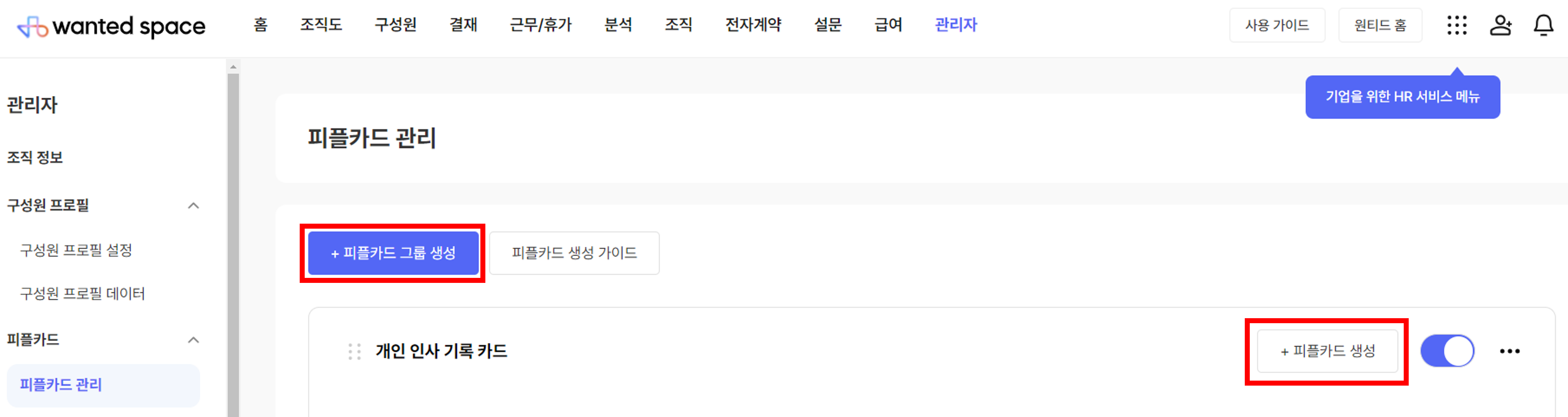Click the wanted space logo
The width and height of the screenshot is (1568, 417).
tap(112, 26)
